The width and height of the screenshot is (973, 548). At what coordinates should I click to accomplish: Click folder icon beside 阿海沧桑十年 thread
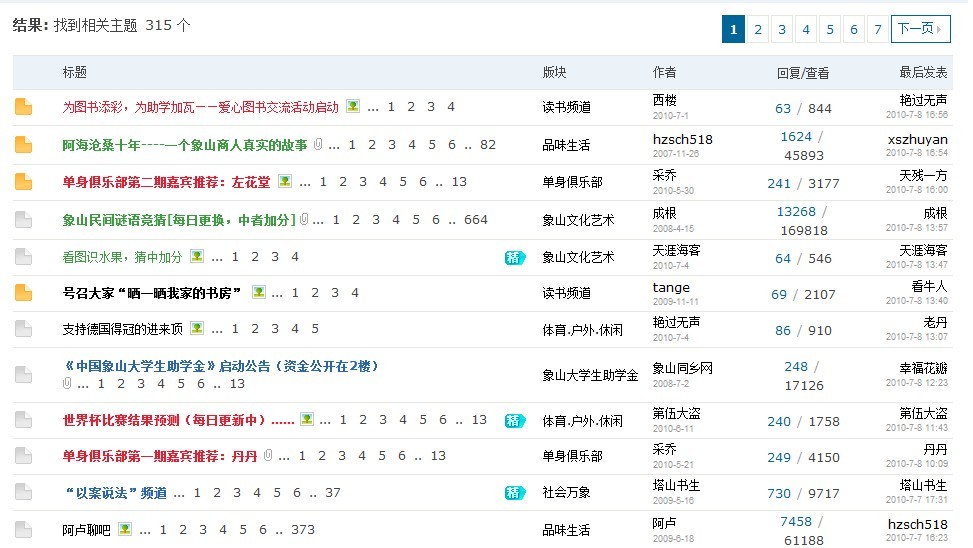pos(23,145)
